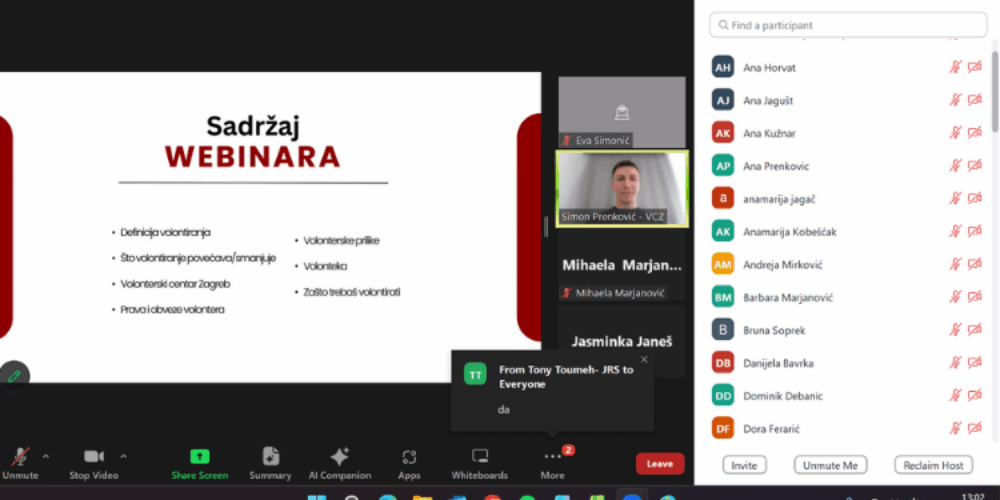The width and height of the screenshot is (1000, 500).
Task: Select Simon Prenković's video thumbnail
Action: click(x=622, y=188)
